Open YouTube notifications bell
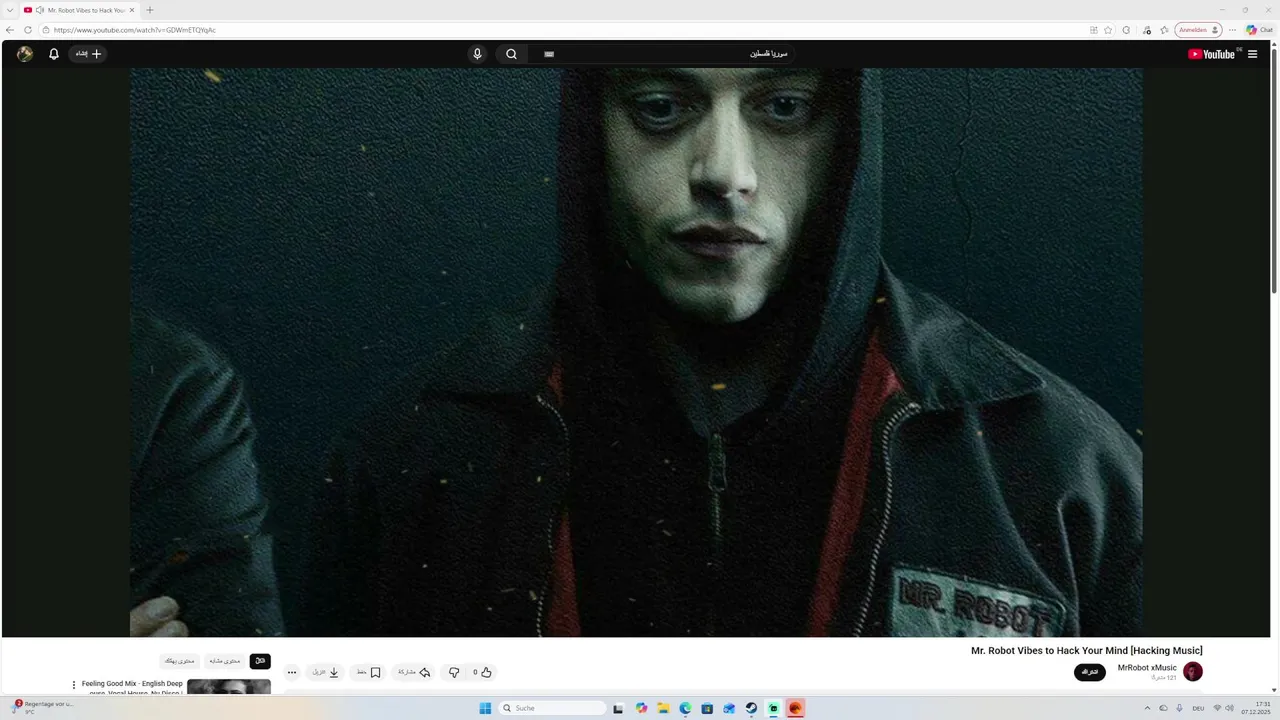Screen dimensions: 1280x720 54,54
